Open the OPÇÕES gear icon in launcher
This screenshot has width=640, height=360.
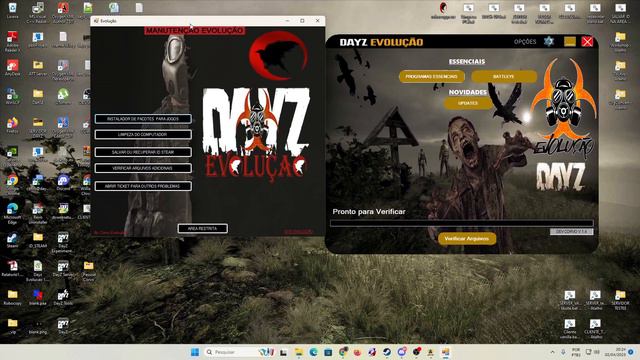click(x=549, y=41)
